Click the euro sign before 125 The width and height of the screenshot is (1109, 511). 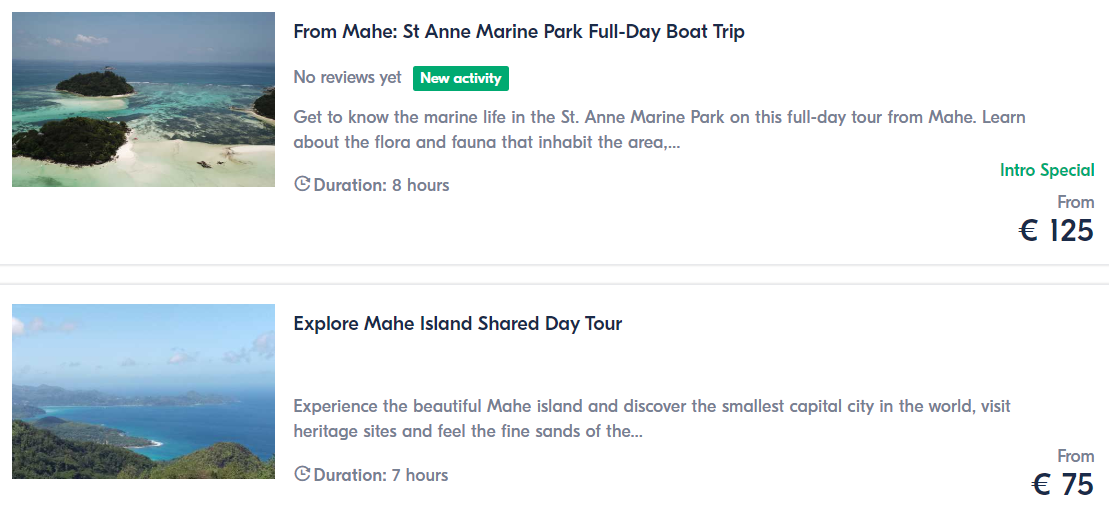click(x=1029, y=231)
